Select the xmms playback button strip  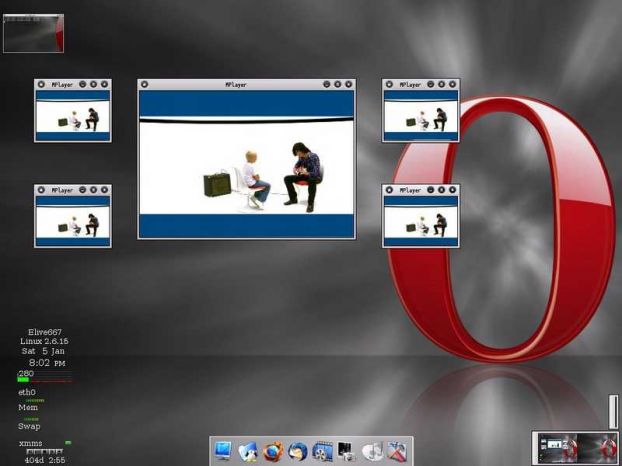tap(44, 451)
